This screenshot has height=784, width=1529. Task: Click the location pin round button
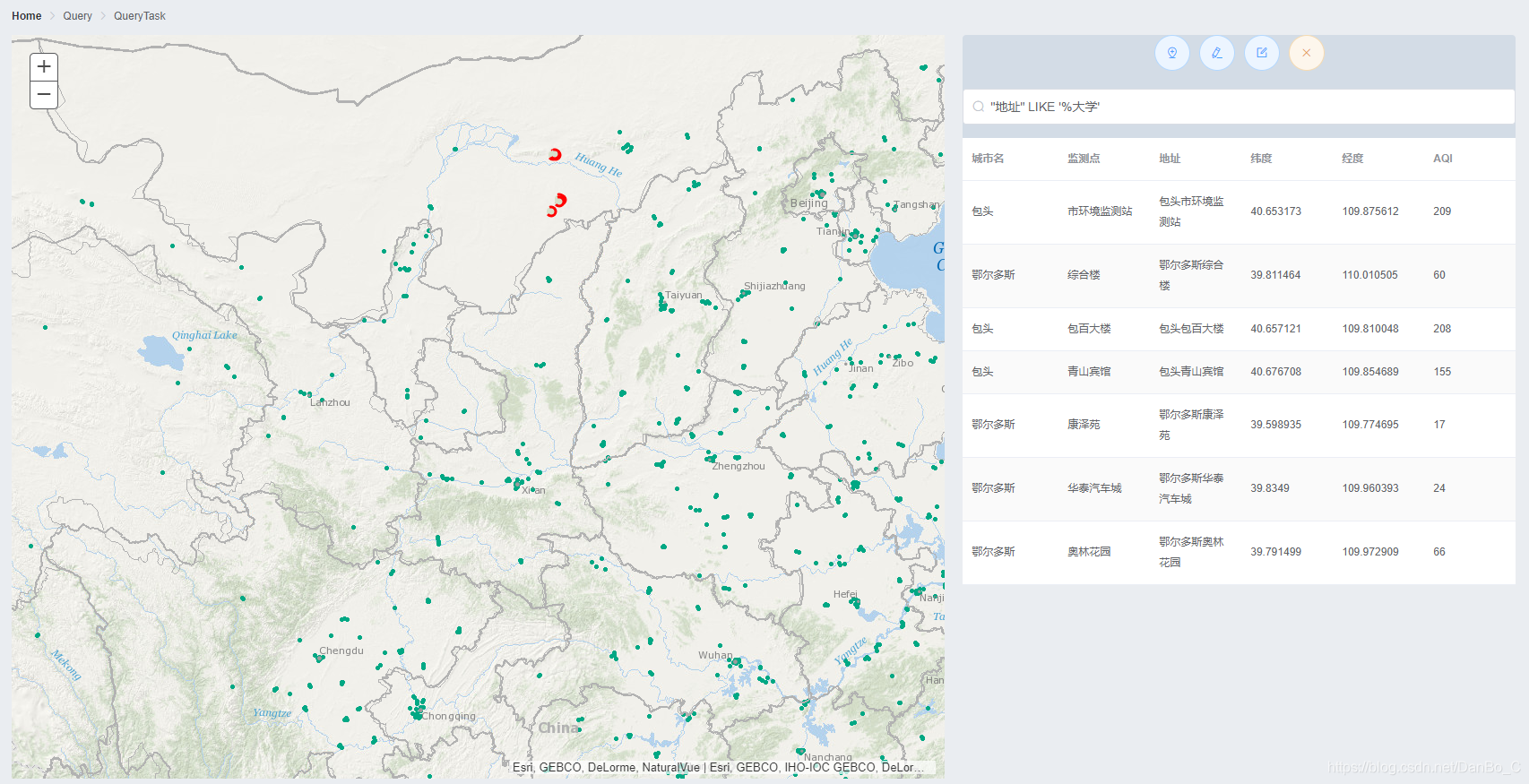[1172, 53]
